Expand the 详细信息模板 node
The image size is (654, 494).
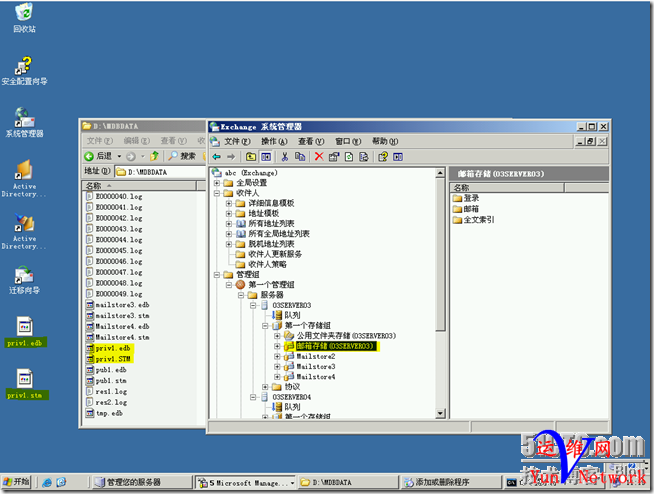coord(229,203)
